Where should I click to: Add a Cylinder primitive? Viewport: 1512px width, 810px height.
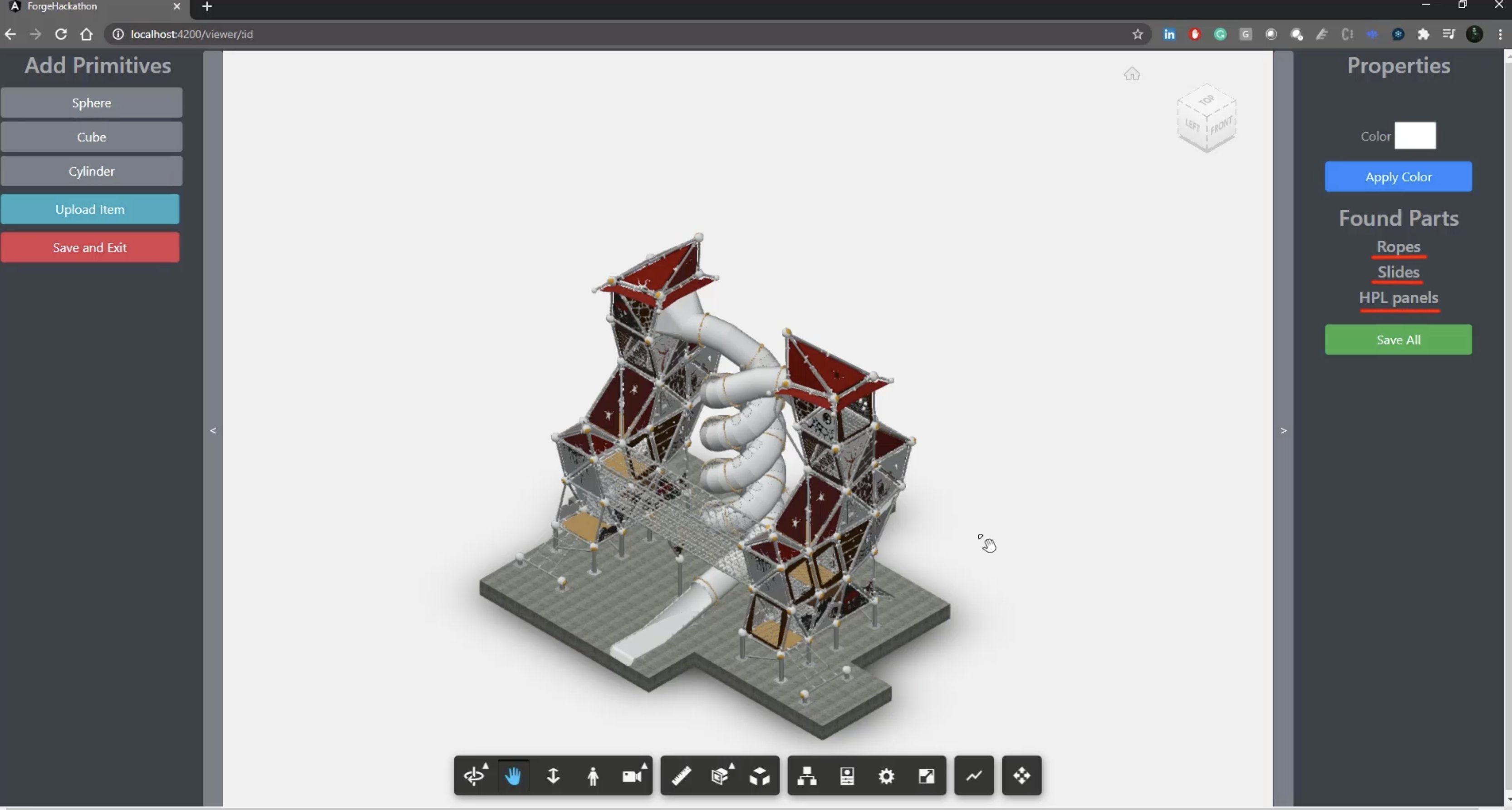pyautogui.click(x=92, y=171)
